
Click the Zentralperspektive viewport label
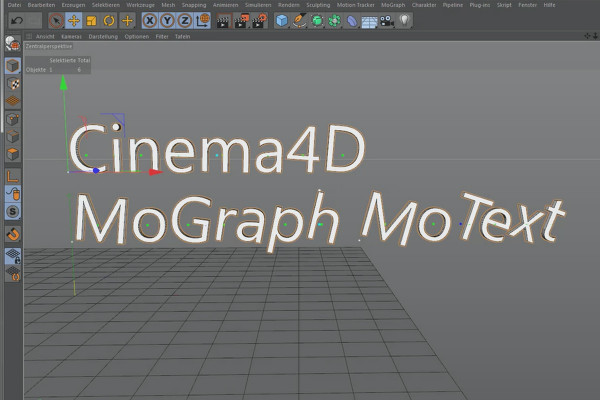pos(49,46)
